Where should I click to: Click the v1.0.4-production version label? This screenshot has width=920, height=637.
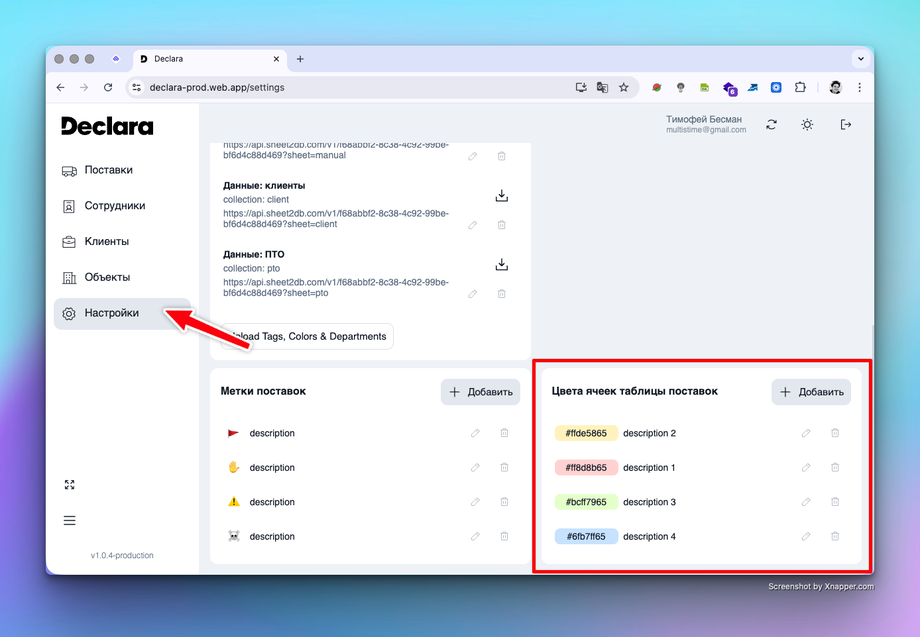[x=122, y=555]
